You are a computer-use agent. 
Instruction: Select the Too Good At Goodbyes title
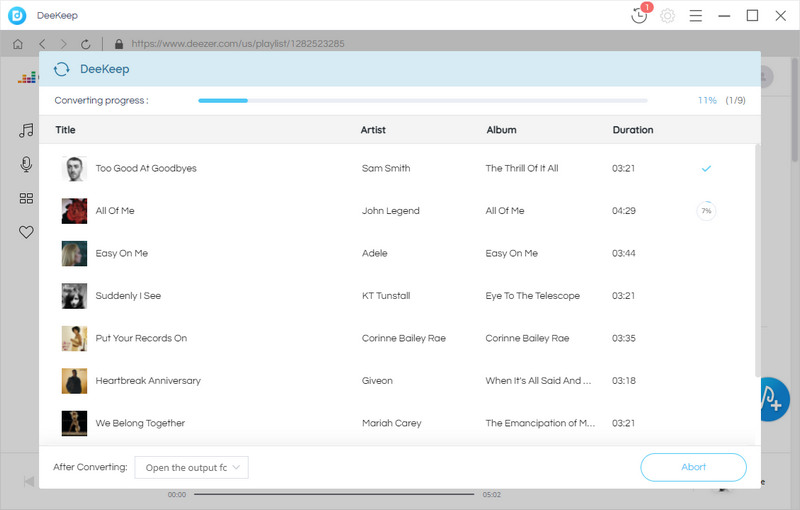(x=146, y=168)
